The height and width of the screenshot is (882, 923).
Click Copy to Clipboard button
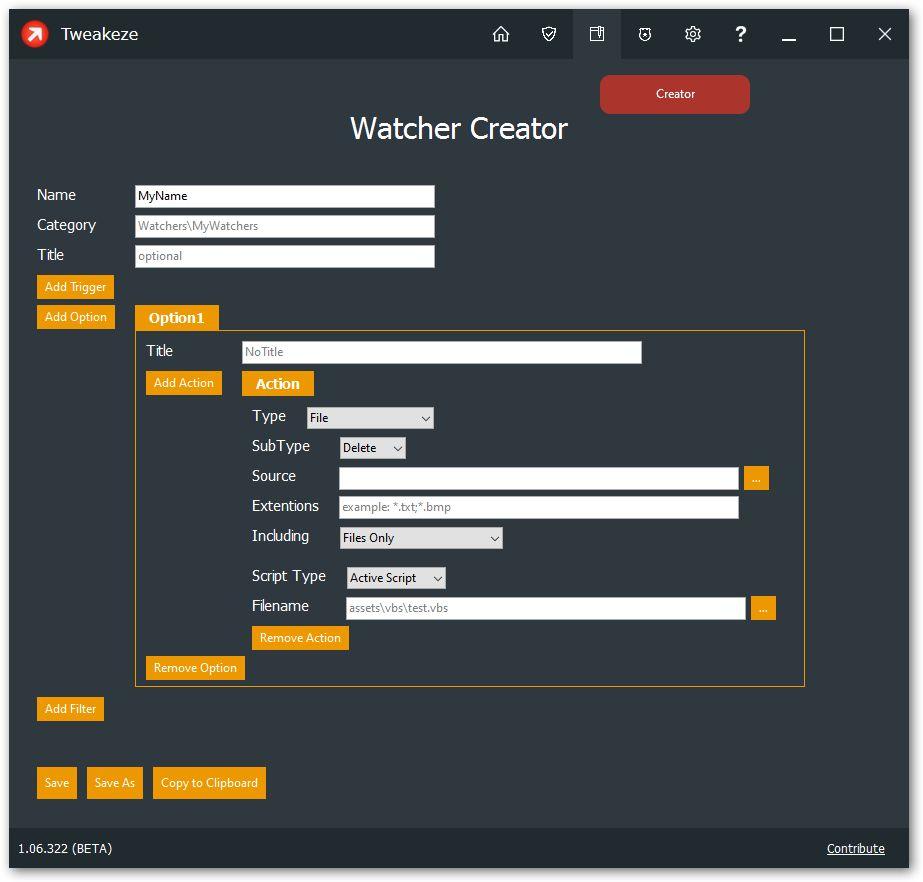(210, 782)
